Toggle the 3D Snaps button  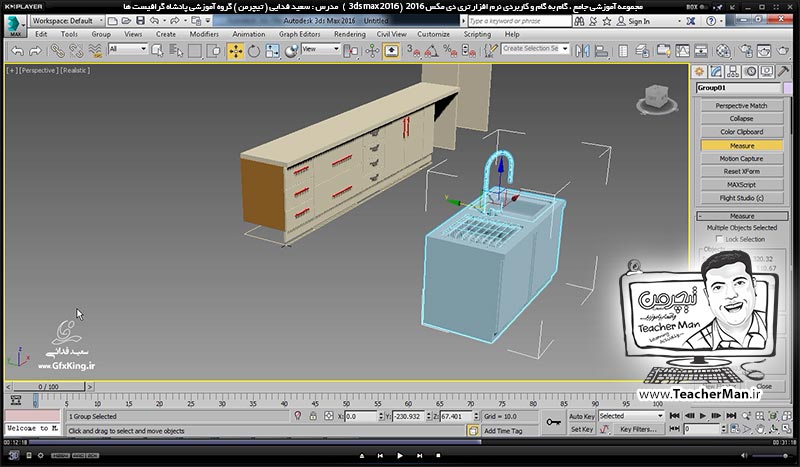tap(412, 51)
